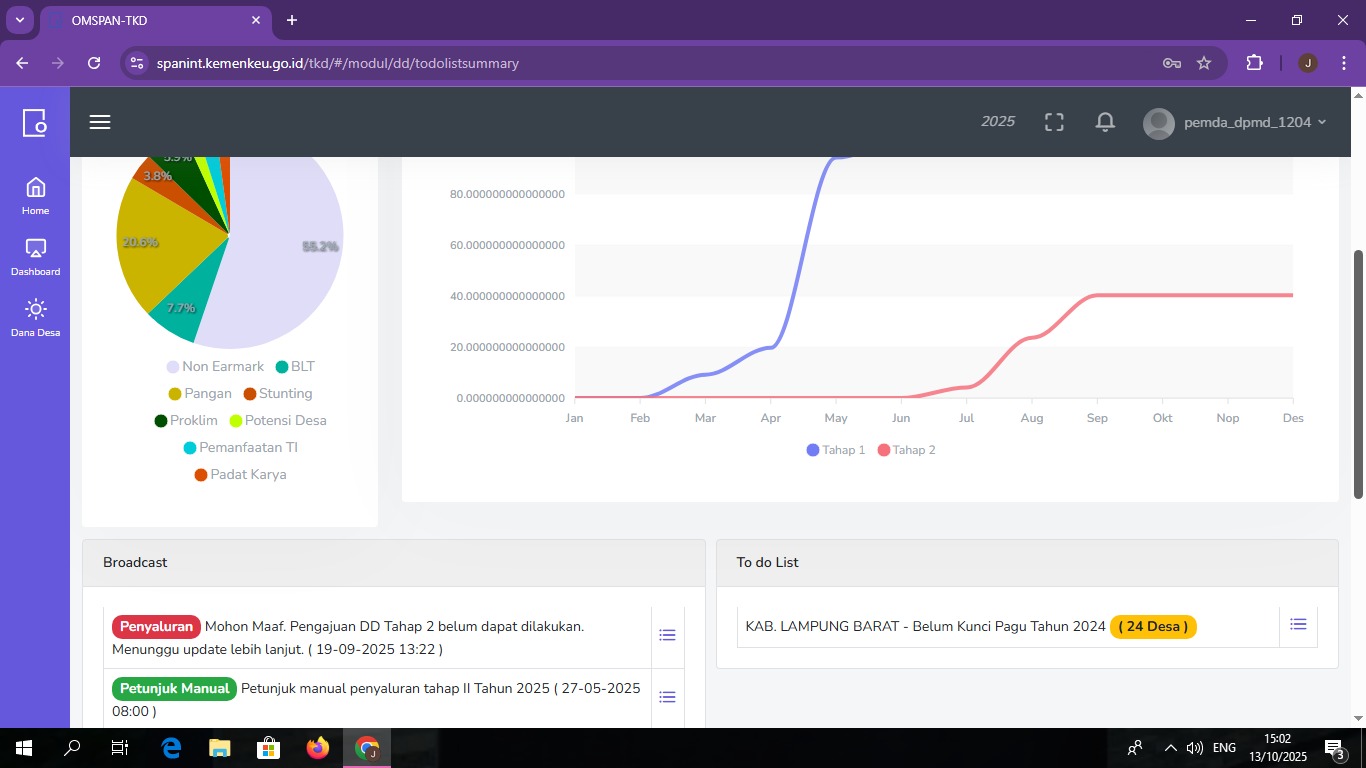1366x768 pixels.
Task: Open the Home sidebar item
Action: pyautogui.click(x=36, y=196)
